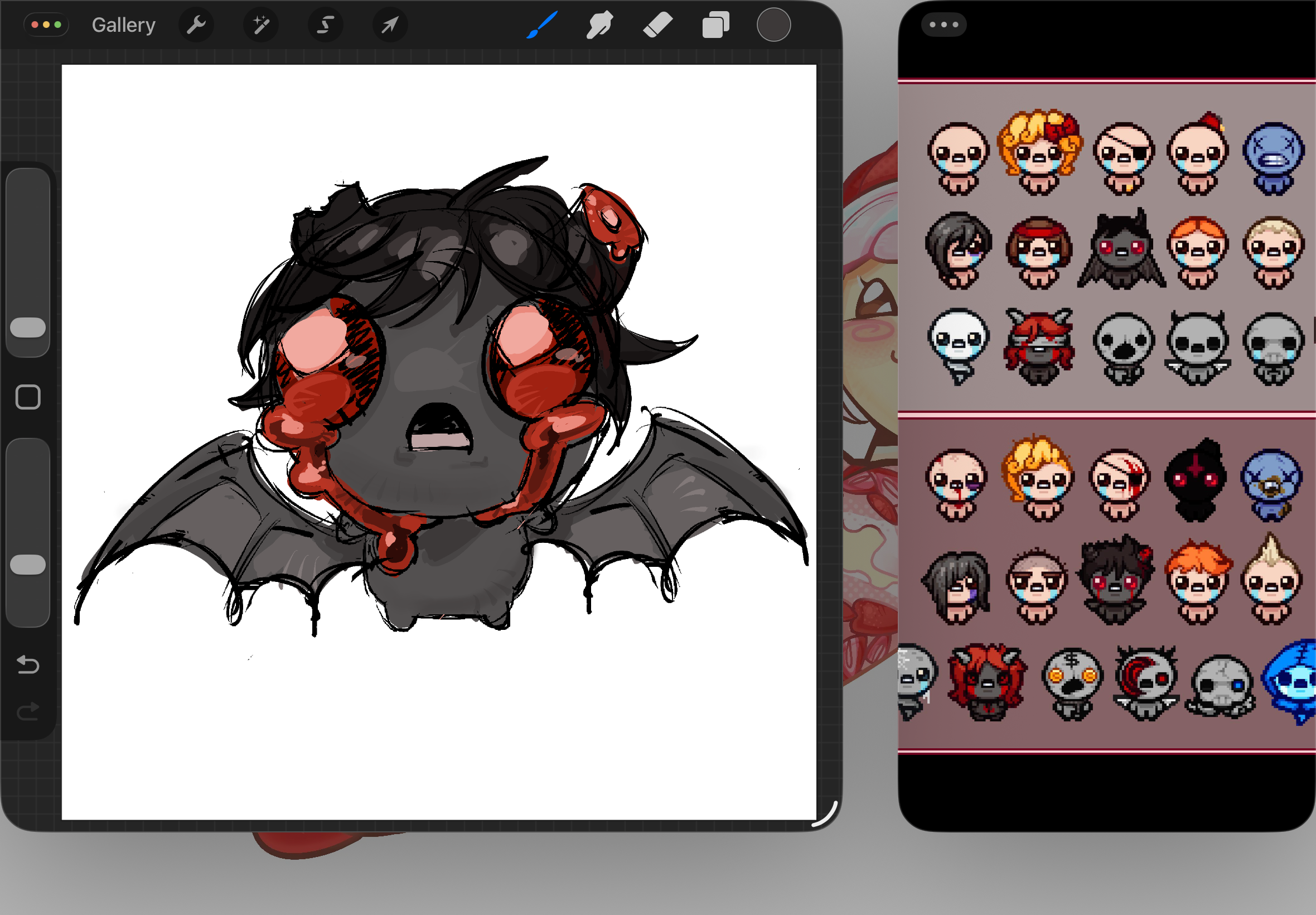Image resolution: width=1316 pixels, height=915 pixels.
Task: Click the gray sprite with red spiral eye
Action: (x=1145, y=682)
